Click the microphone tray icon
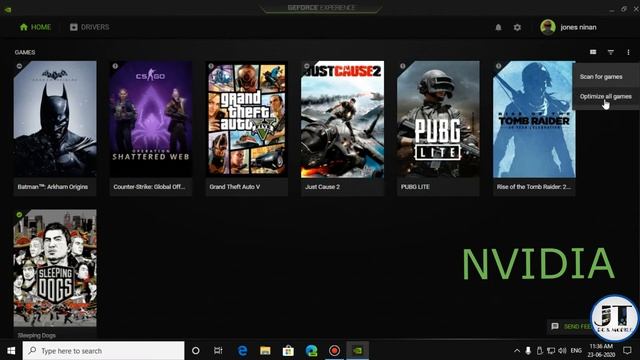 528,351
